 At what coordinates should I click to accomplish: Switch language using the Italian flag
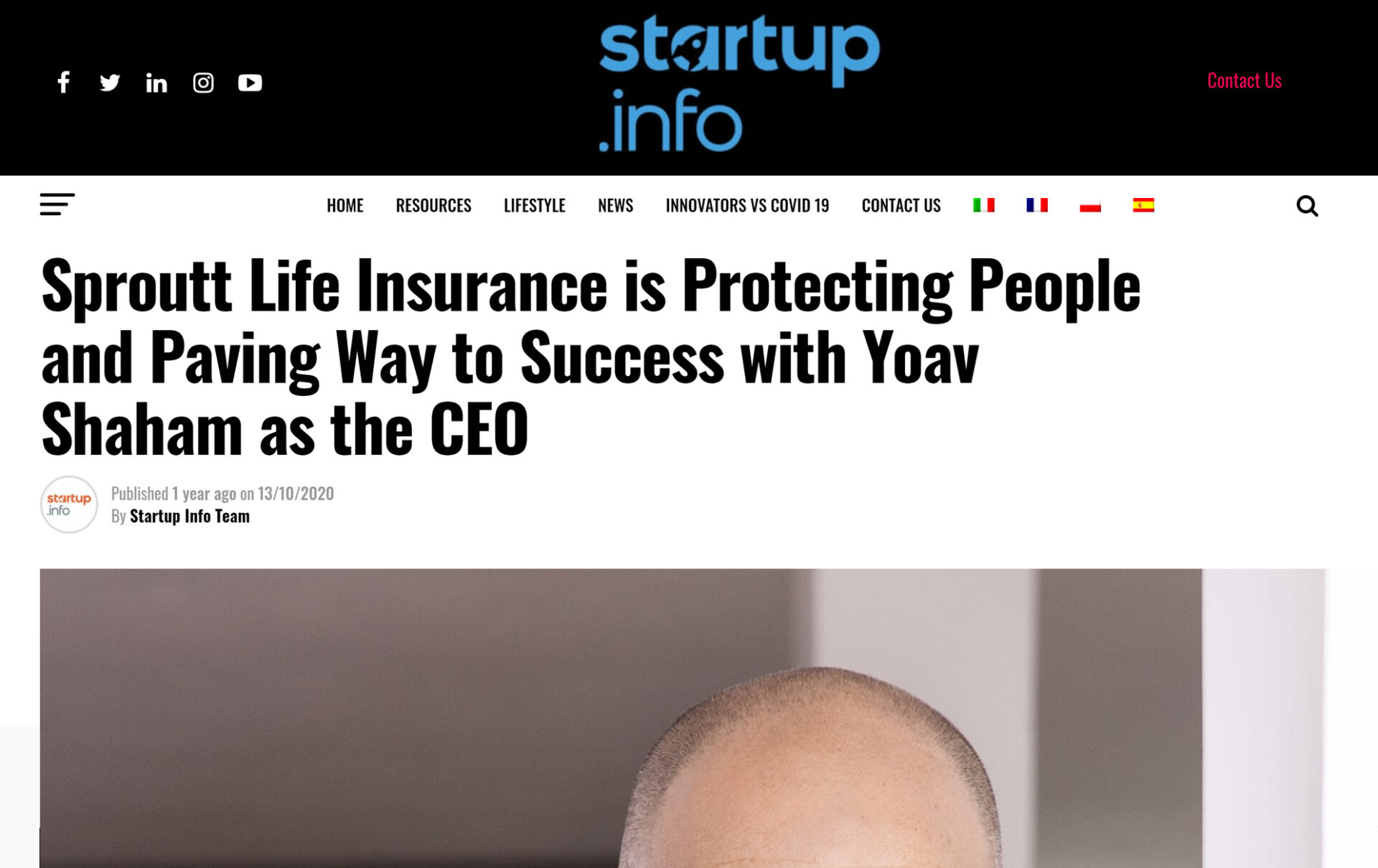[983, 205]
